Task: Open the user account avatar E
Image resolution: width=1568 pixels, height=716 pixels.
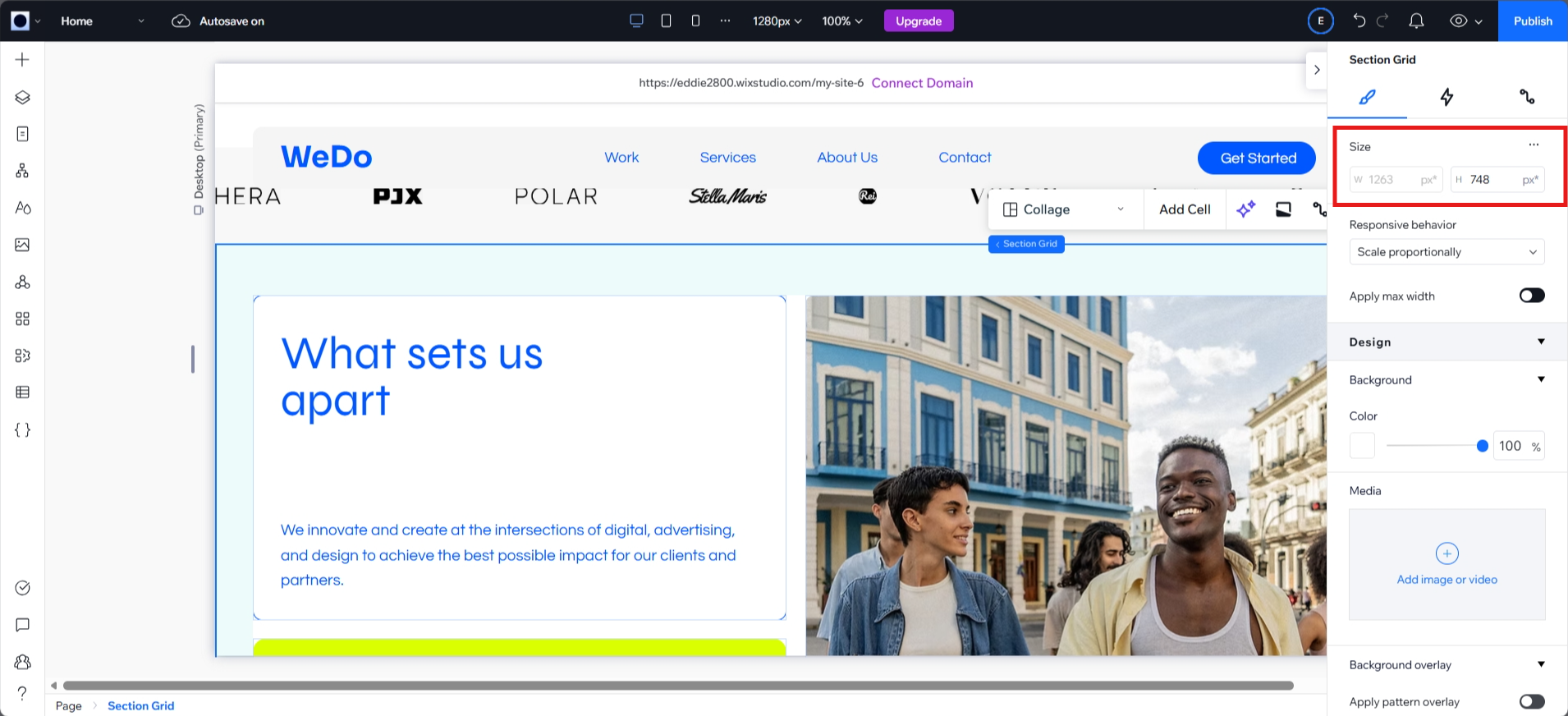Action: pyautogui.click(x=1321, y=21)
